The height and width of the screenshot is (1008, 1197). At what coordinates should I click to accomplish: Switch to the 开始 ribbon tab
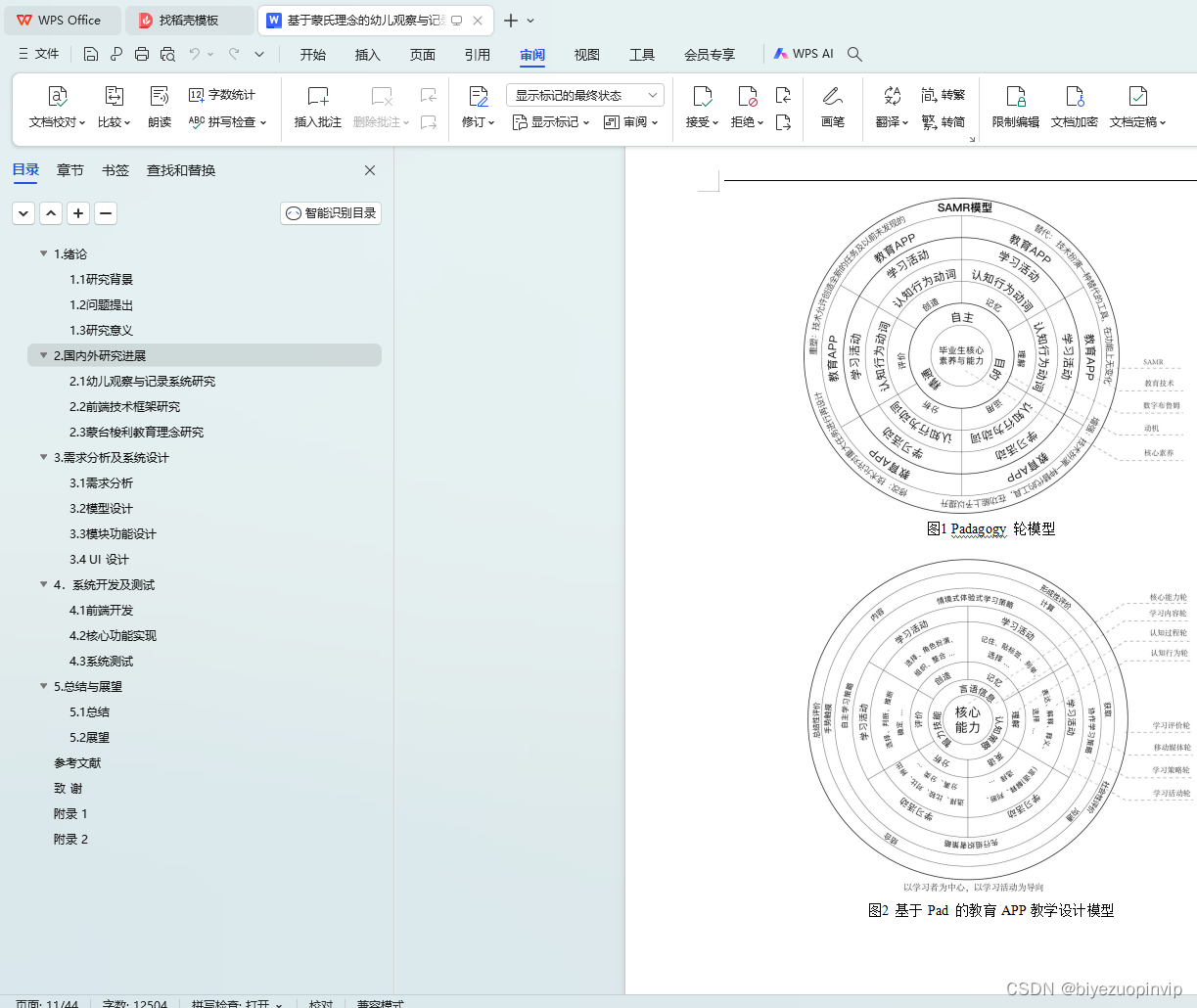tap(313, 54)
